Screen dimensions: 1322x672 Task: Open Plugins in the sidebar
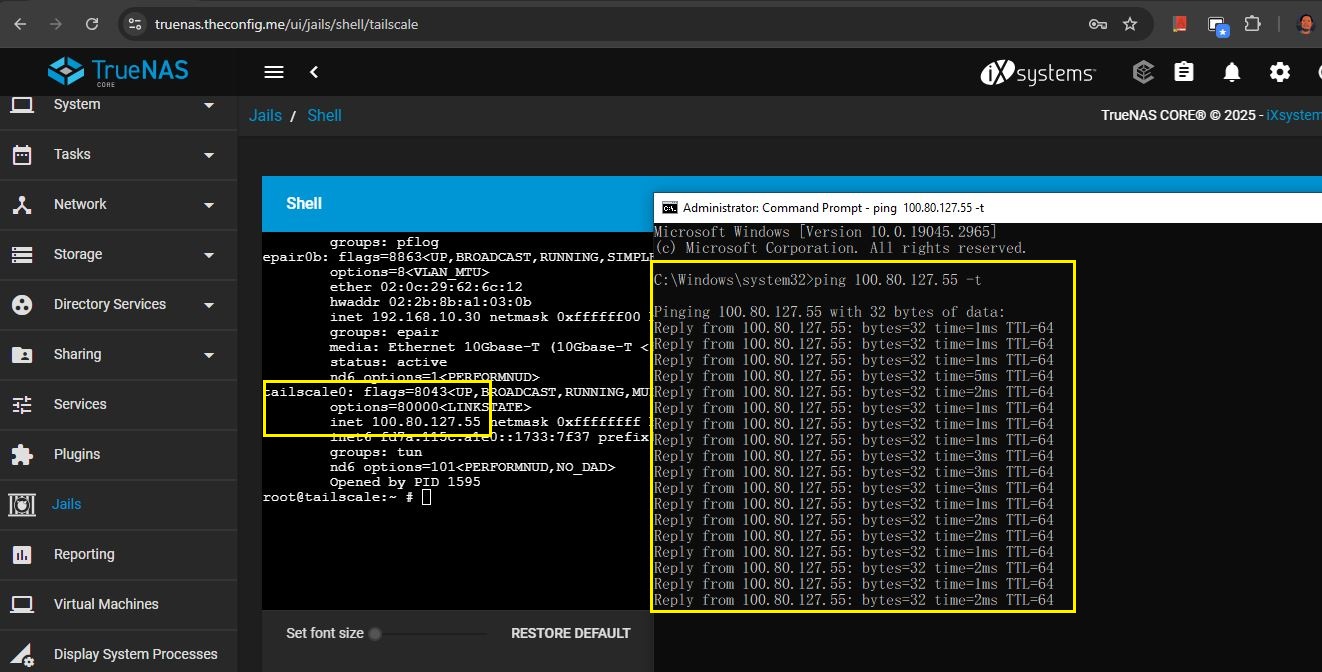118,454
